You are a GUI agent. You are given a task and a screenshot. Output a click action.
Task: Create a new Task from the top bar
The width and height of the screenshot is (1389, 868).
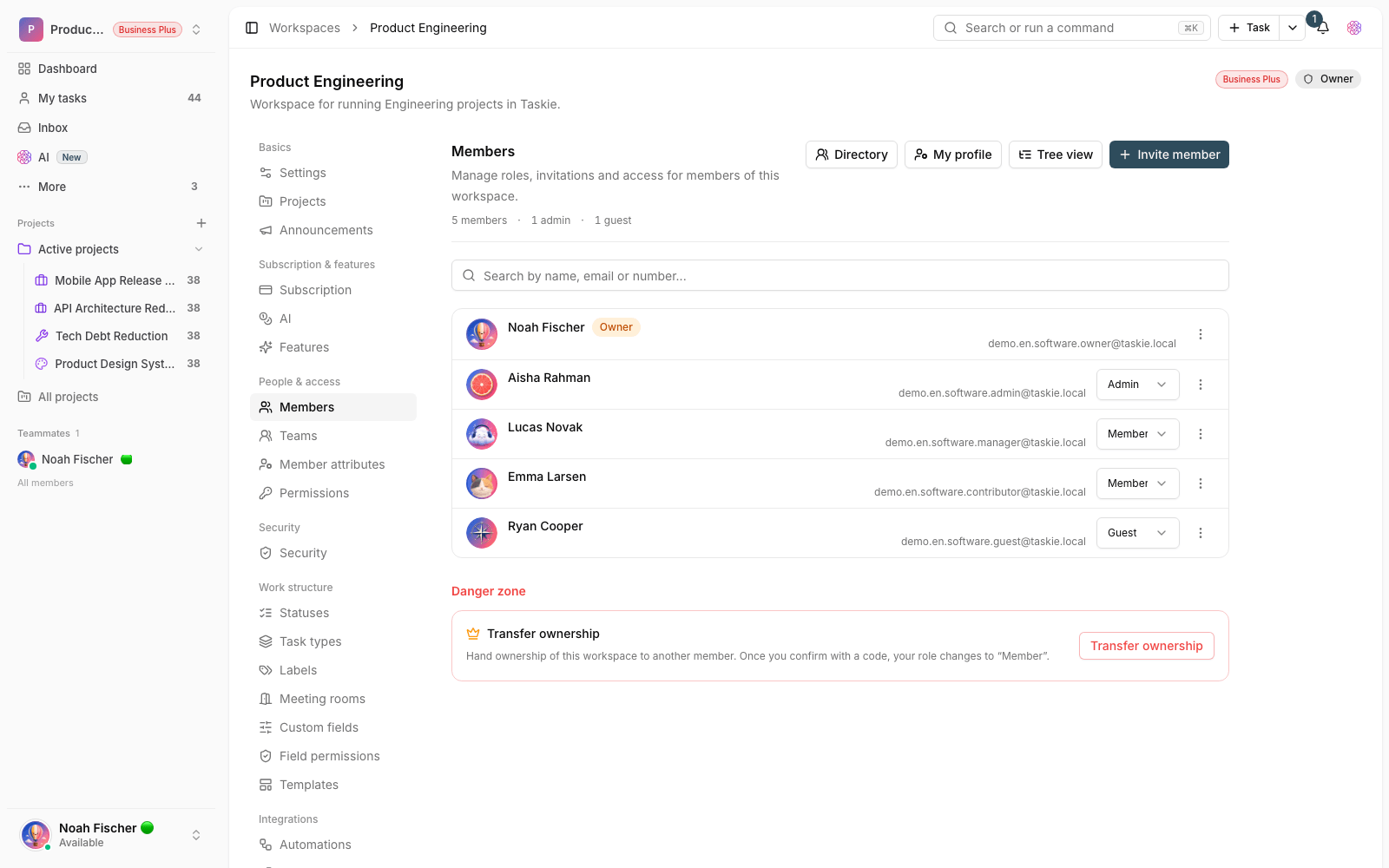(1249, 28)
